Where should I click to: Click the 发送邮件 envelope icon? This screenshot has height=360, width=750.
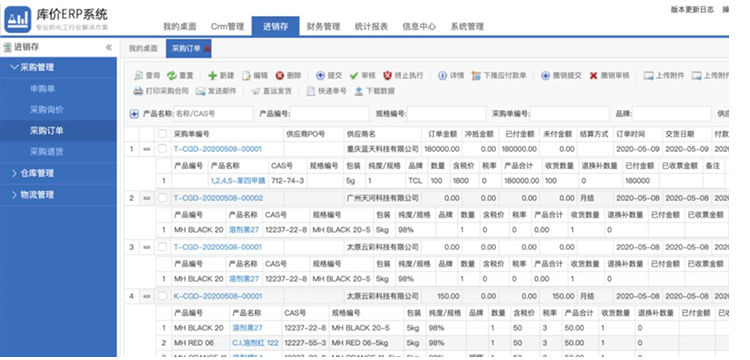200,91
